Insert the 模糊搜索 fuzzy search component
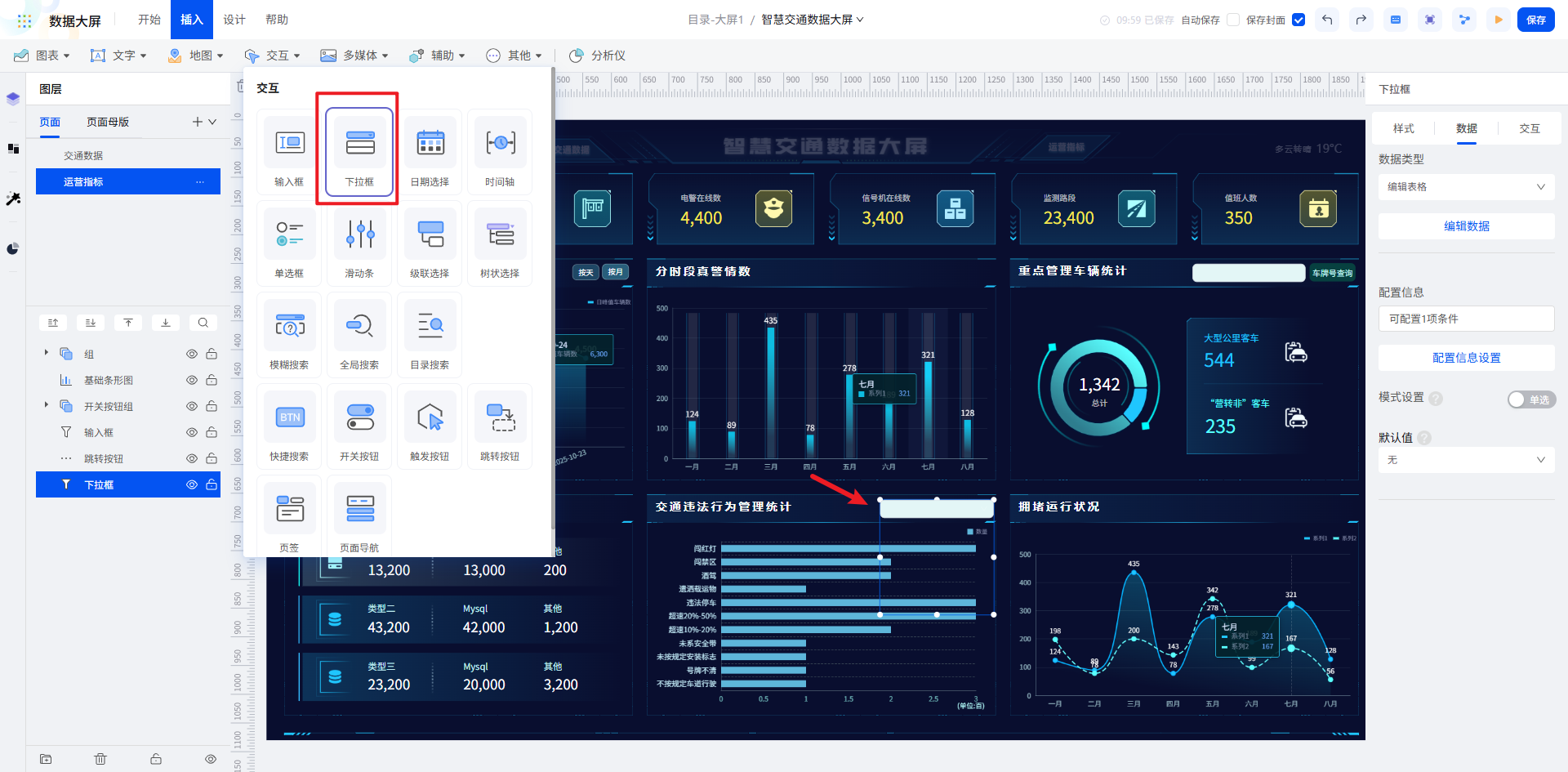The height and width of the screenshot is (772, 1568). click(x=289, y=335)
